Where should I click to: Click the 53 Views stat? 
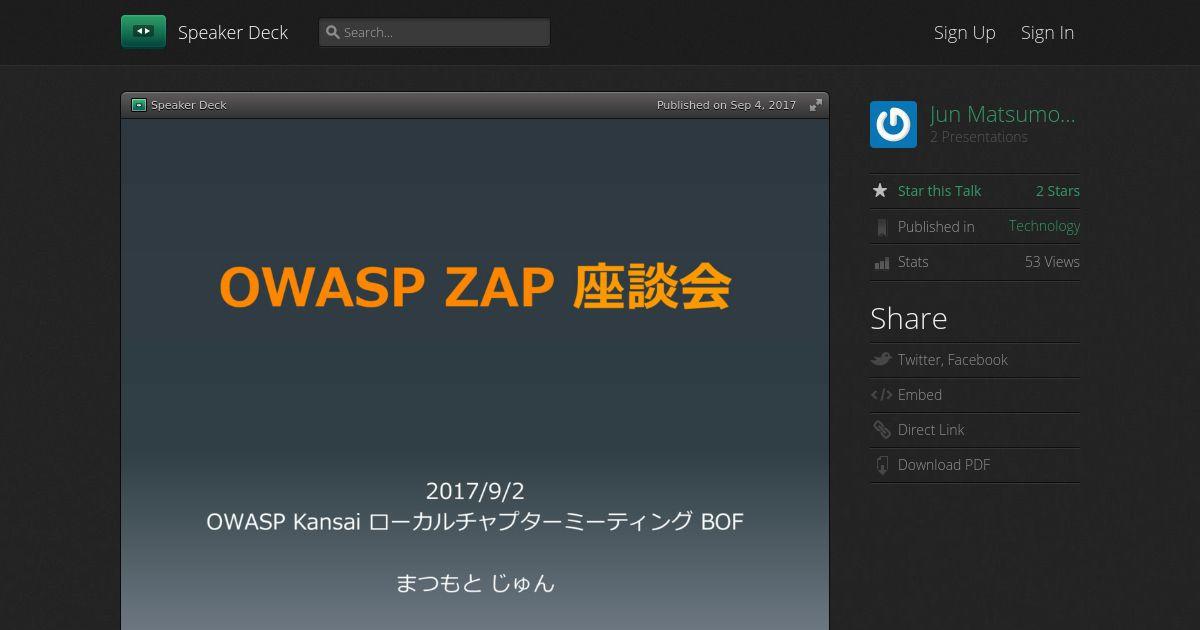tap(1052, 262)
